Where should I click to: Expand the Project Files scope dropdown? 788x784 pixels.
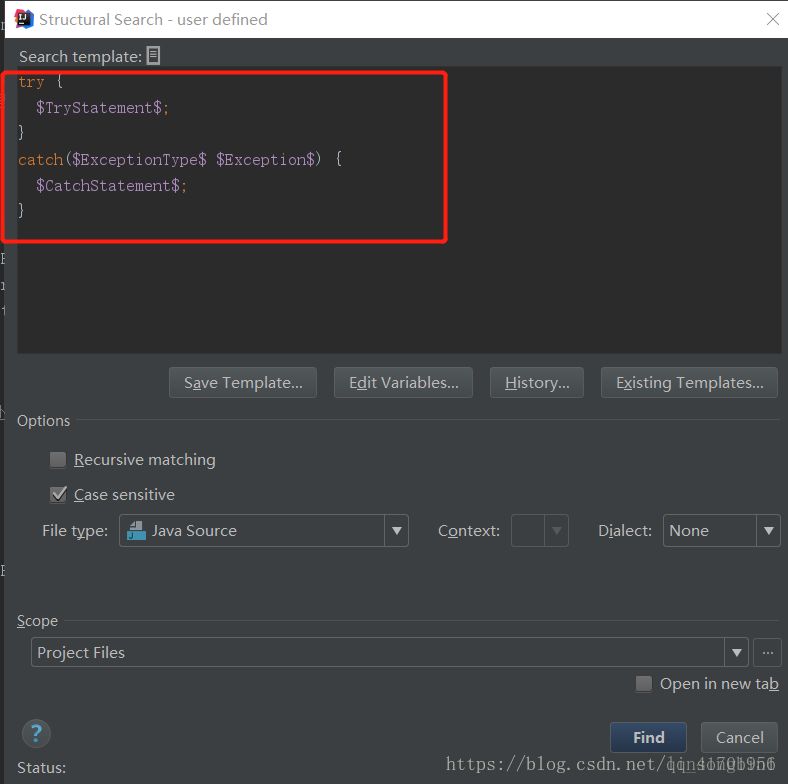(x=736, y=652)
